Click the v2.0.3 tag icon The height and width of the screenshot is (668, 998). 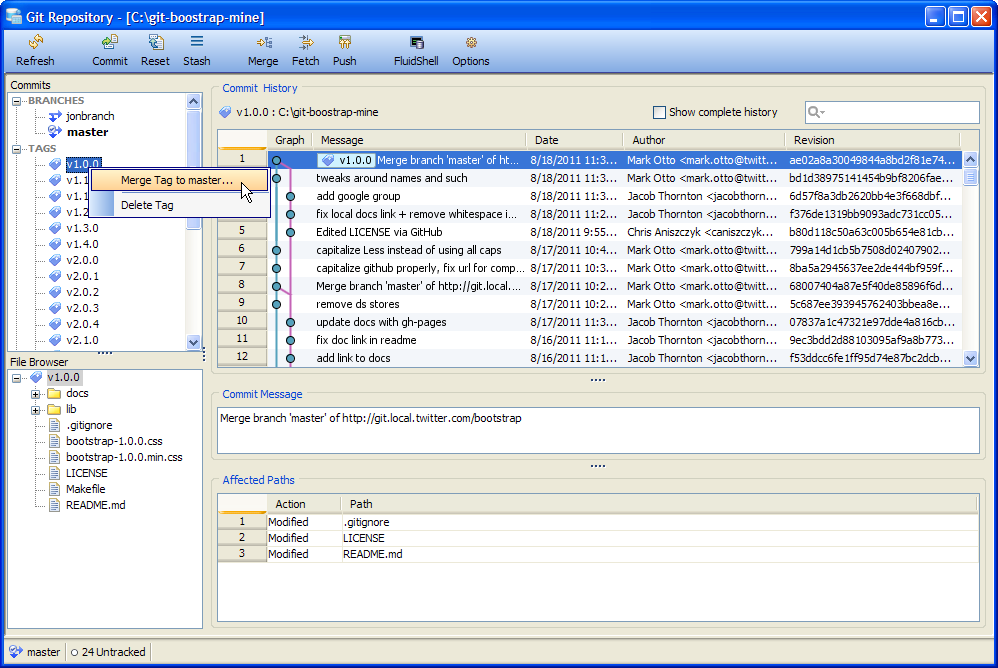coord(55,308)
